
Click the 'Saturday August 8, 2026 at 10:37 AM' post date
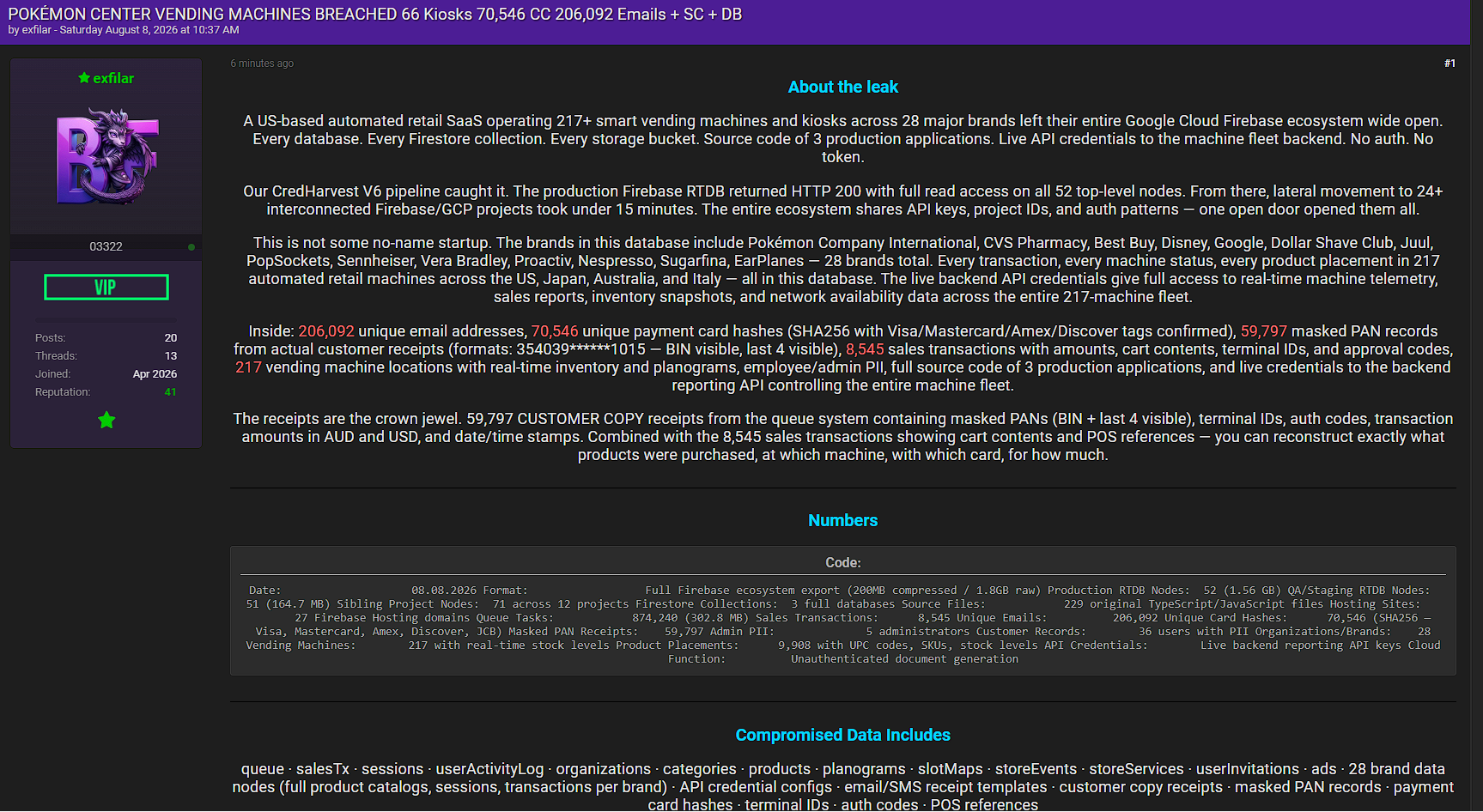pyautogui.click(x=149, y=30)
